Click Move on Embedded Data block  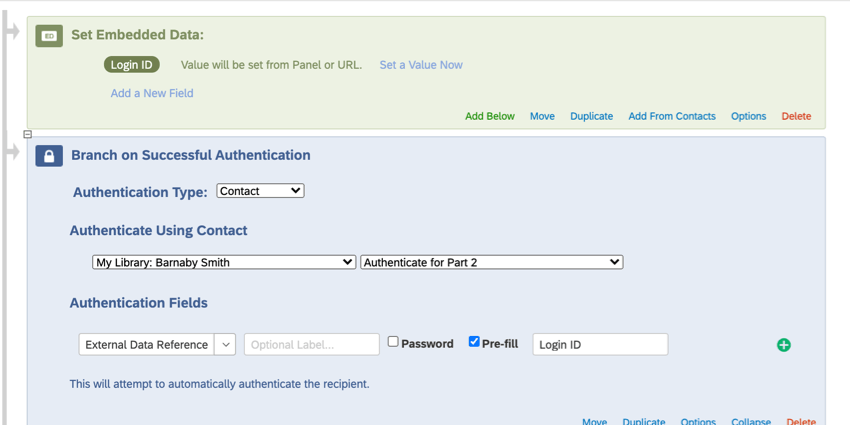(542, 116)
